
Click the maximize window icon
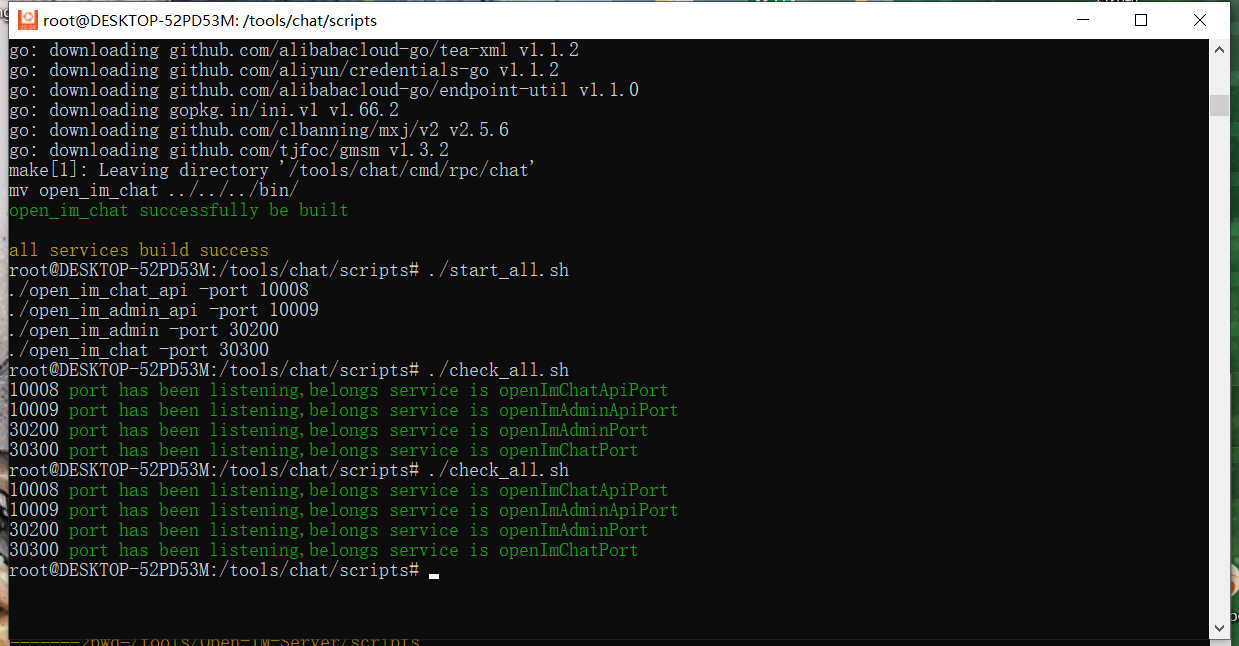click(1140, 20)
